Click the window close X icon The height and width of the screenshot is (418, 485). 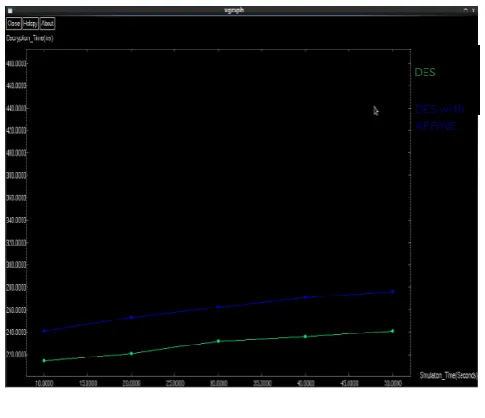pyautogui.click(x=473, y=10)
